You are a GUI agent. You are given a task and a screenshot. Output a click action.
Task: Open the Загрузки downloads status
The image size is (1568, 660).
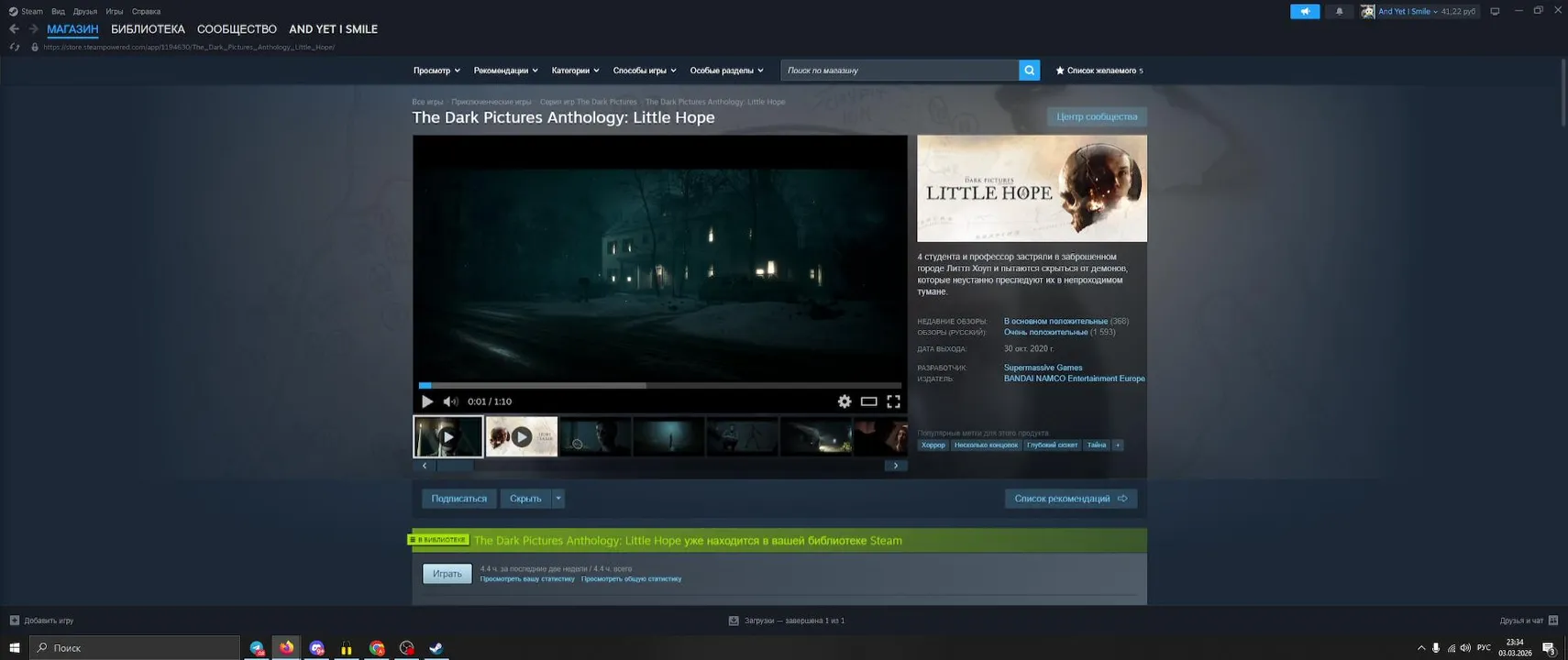(787, 621)
